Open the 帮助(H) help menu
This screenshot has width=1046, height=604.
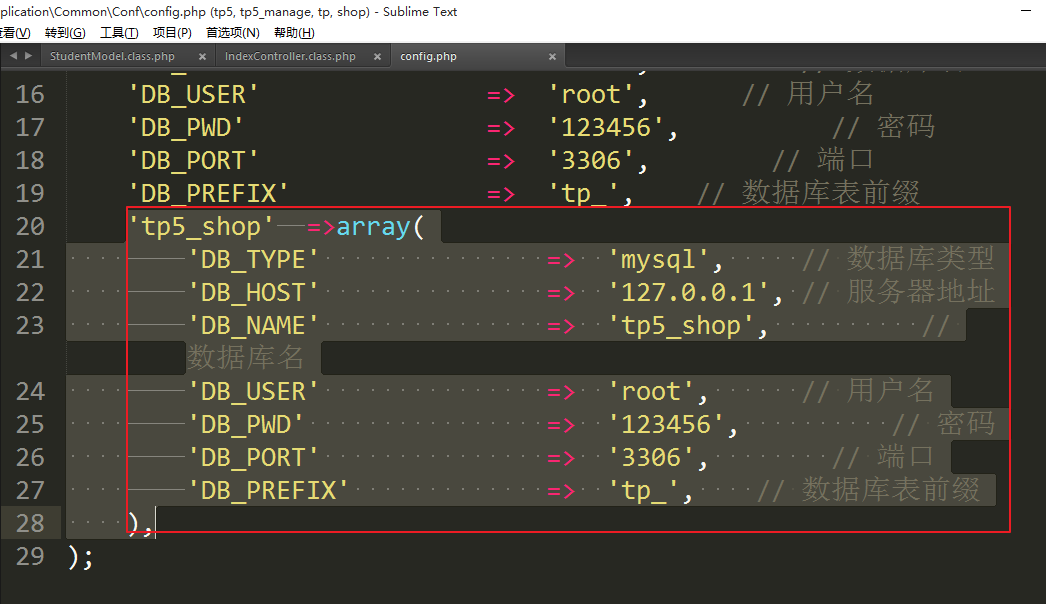pos(294,33)
